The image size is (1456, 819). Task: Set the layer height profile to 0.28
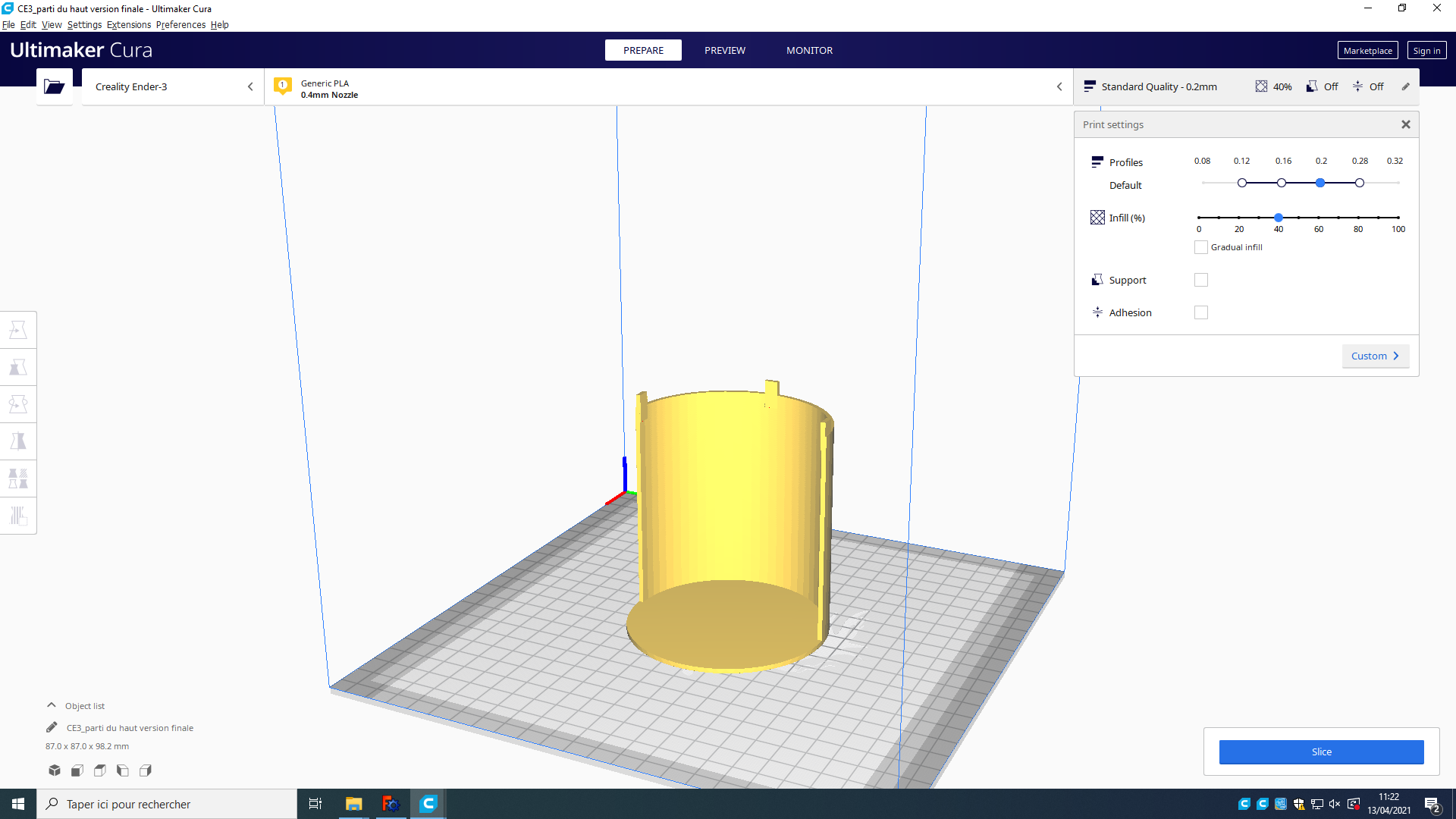coord(1360,183)
